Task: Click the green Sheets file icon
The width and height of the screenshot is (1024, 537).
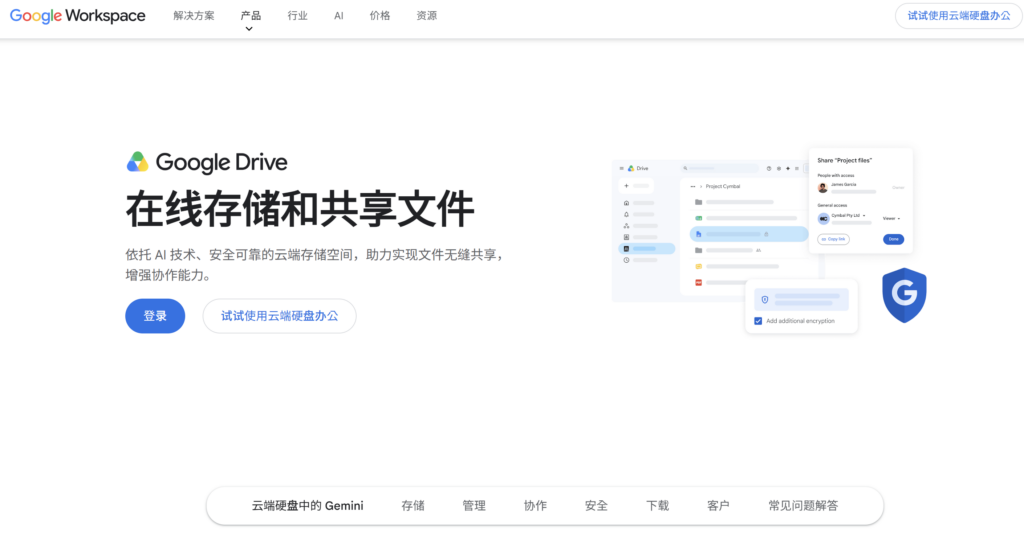Action: [x=699, y=218]
